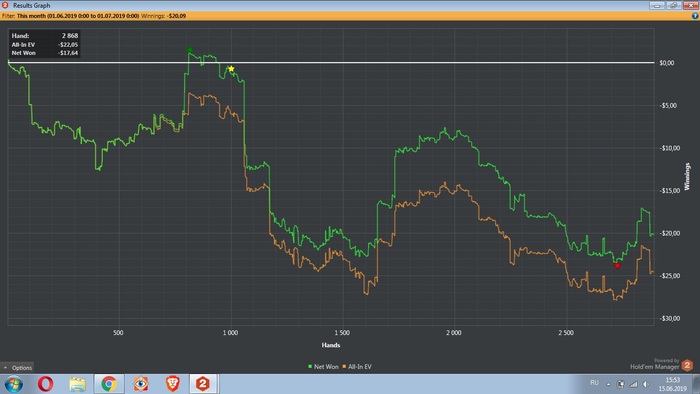Click the volume speaker tray icon
Viewport: 700px width, 394px height.
click(646, 384)
